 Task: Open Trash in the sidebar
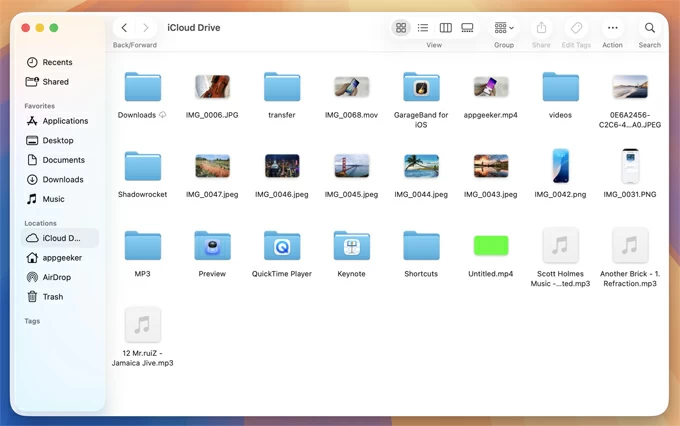tap(52, 296)
